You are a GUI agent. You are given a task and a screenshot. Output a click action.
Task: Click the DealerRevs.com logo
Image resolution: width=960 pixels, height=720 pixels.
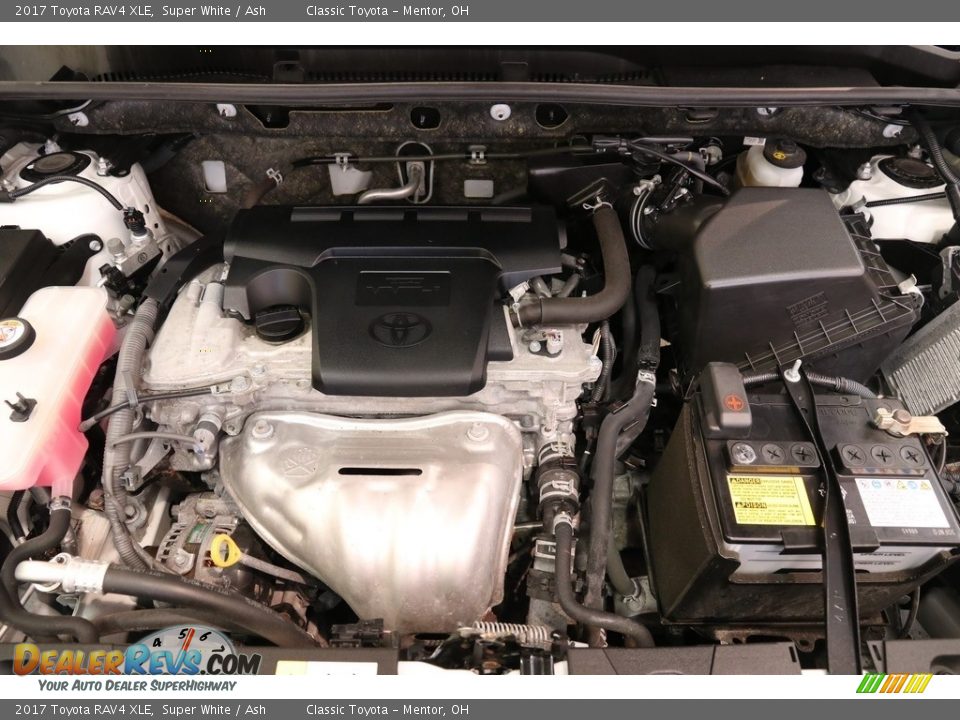click(136, 661)
